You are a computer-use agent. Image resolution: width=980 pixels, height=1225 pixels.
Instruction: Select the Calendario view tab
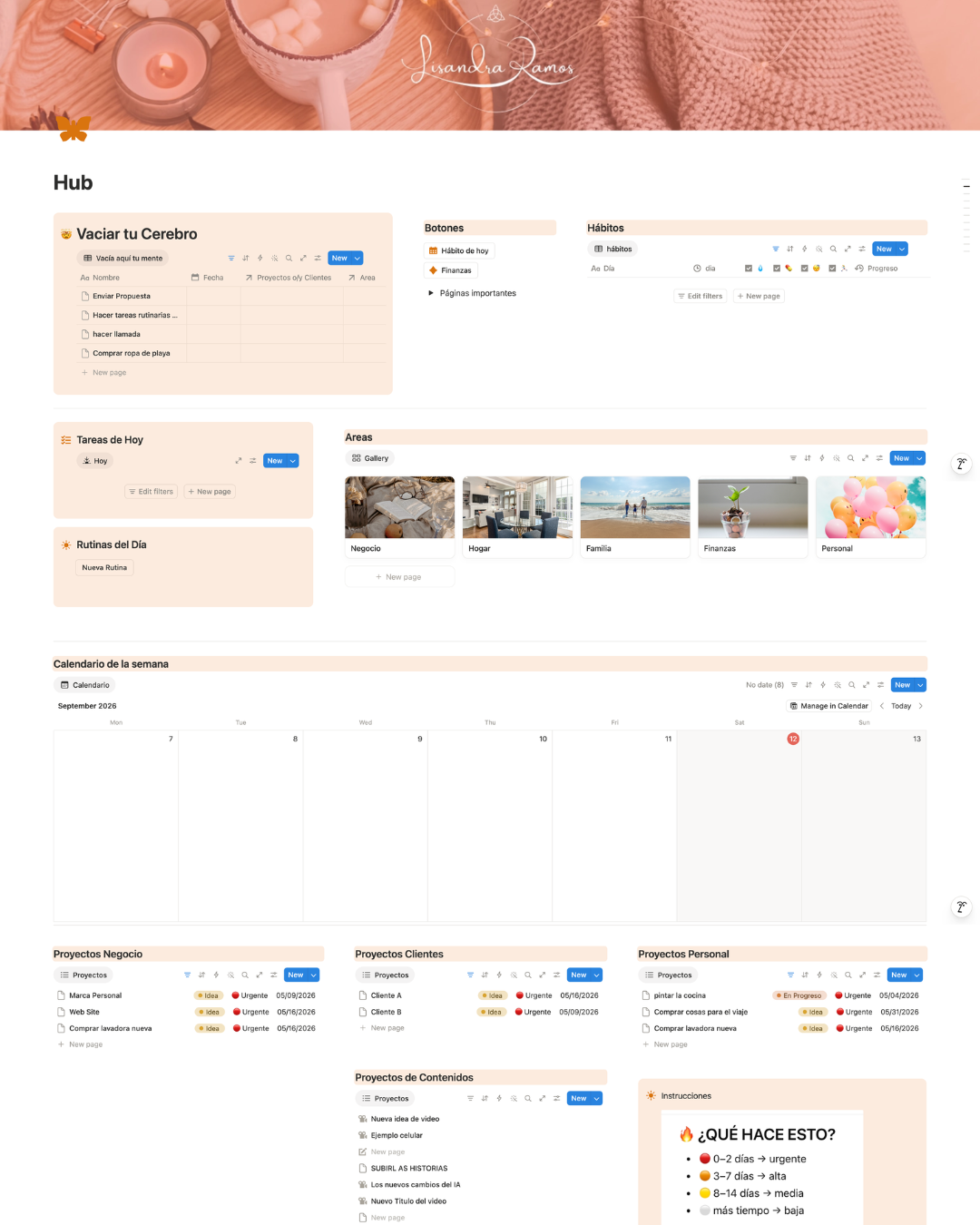tap(84, 685)
